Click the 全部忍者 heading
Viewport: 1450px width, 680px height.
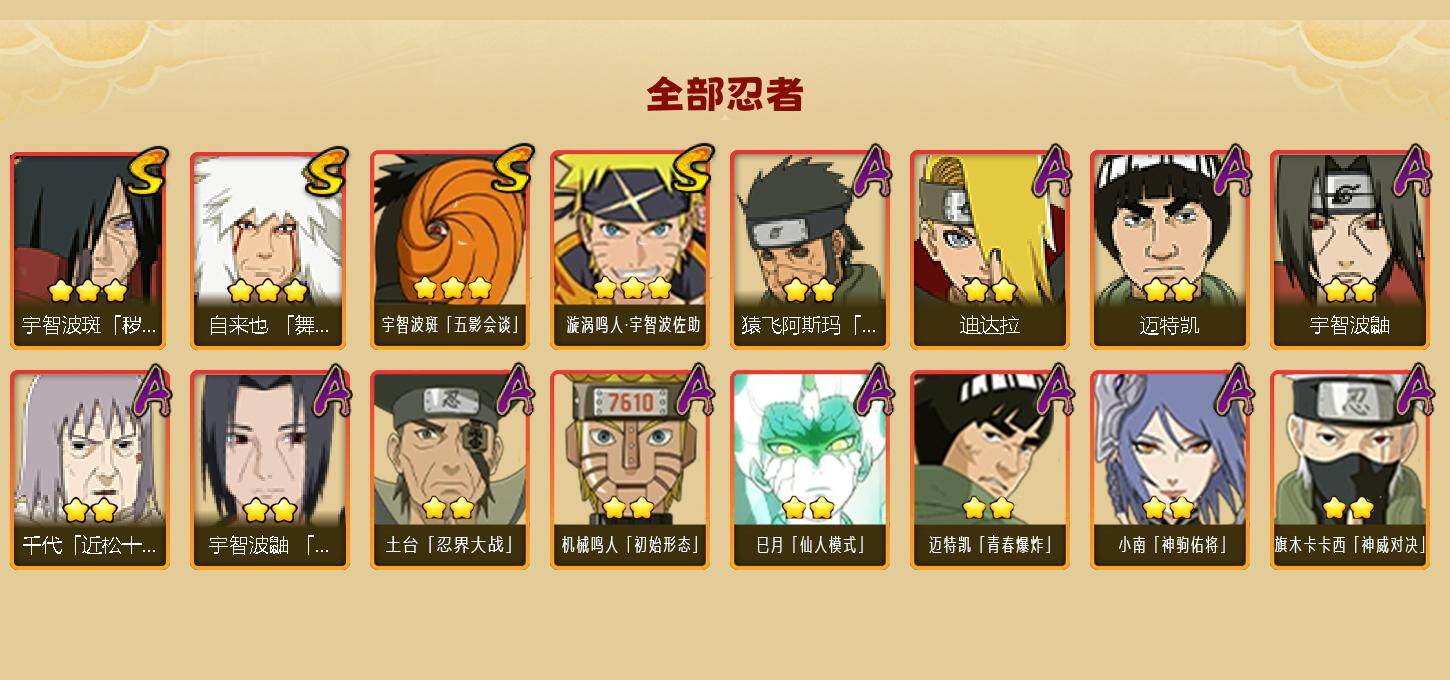(725, 95)
